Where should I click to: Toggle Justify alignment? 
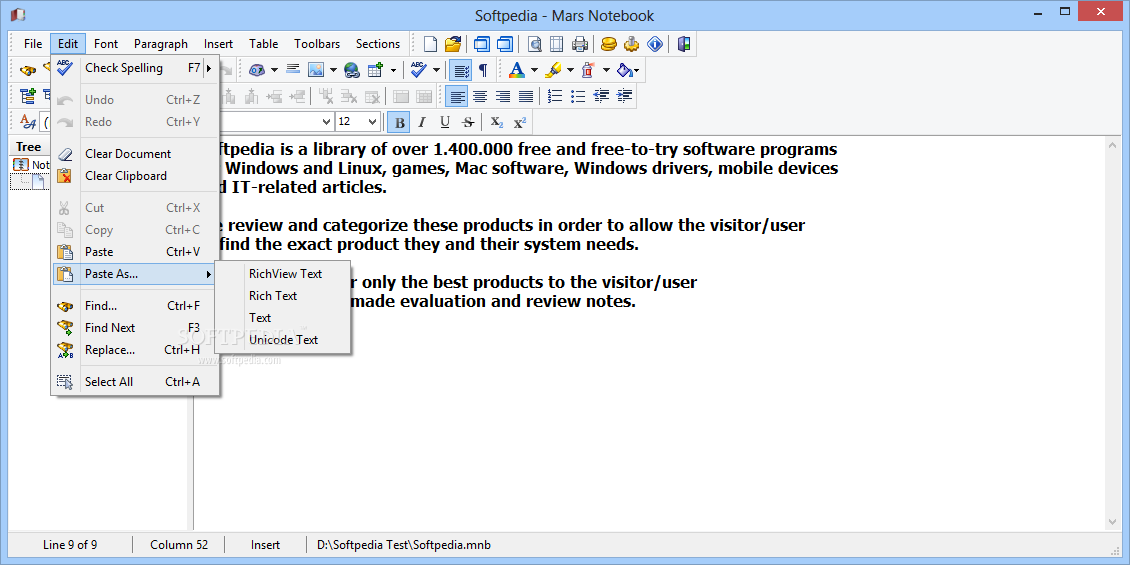tap(526, 96)
